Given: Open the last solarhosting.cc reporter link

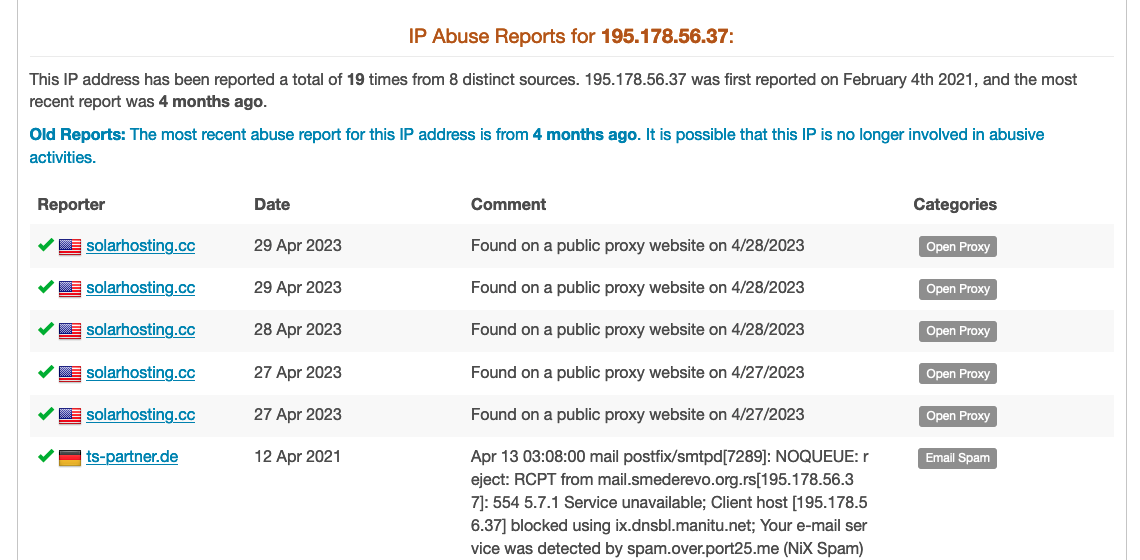Looking at the screenshot, I should (x=140, y=415).
